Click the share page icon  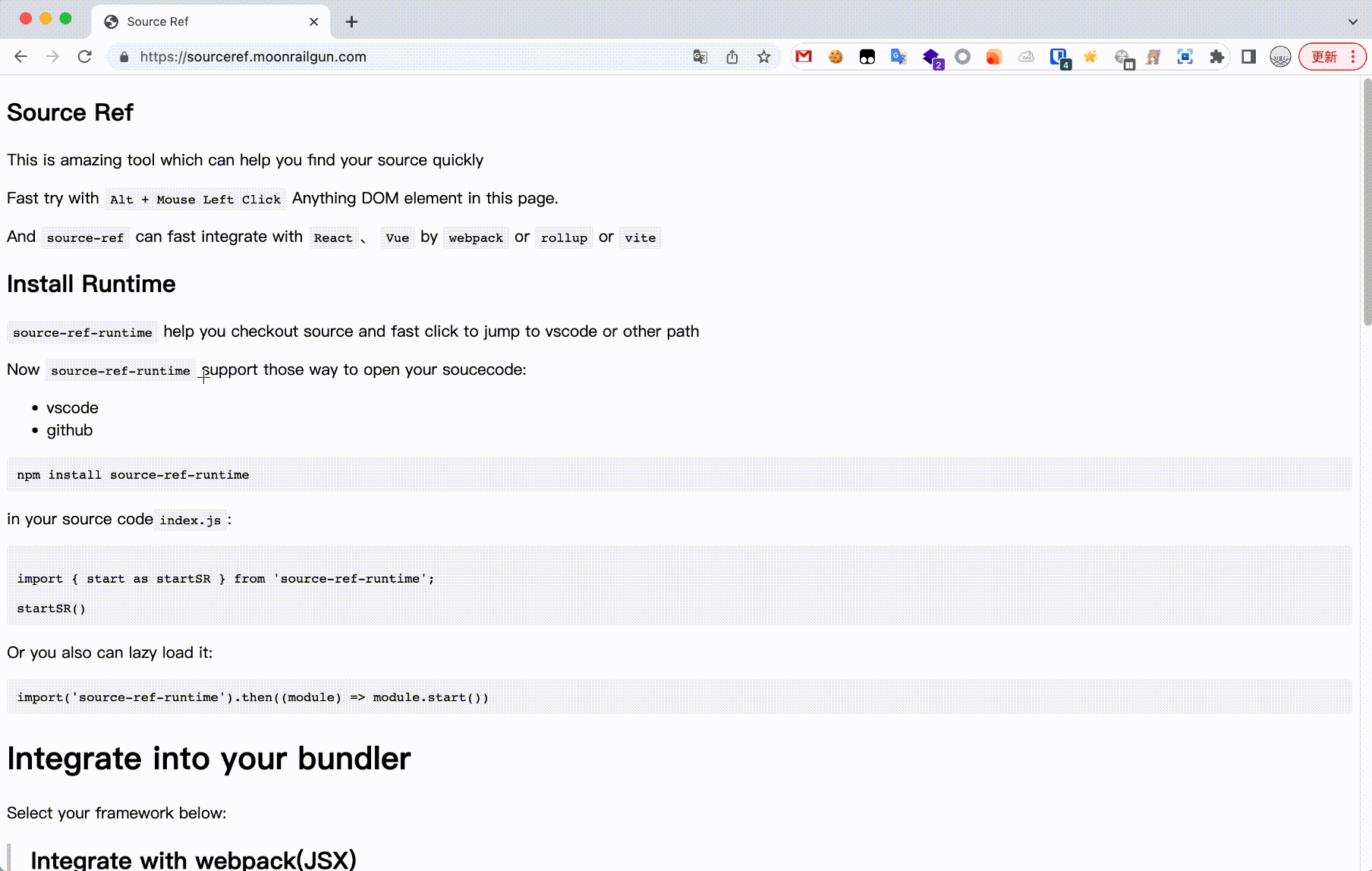(732, 57)
